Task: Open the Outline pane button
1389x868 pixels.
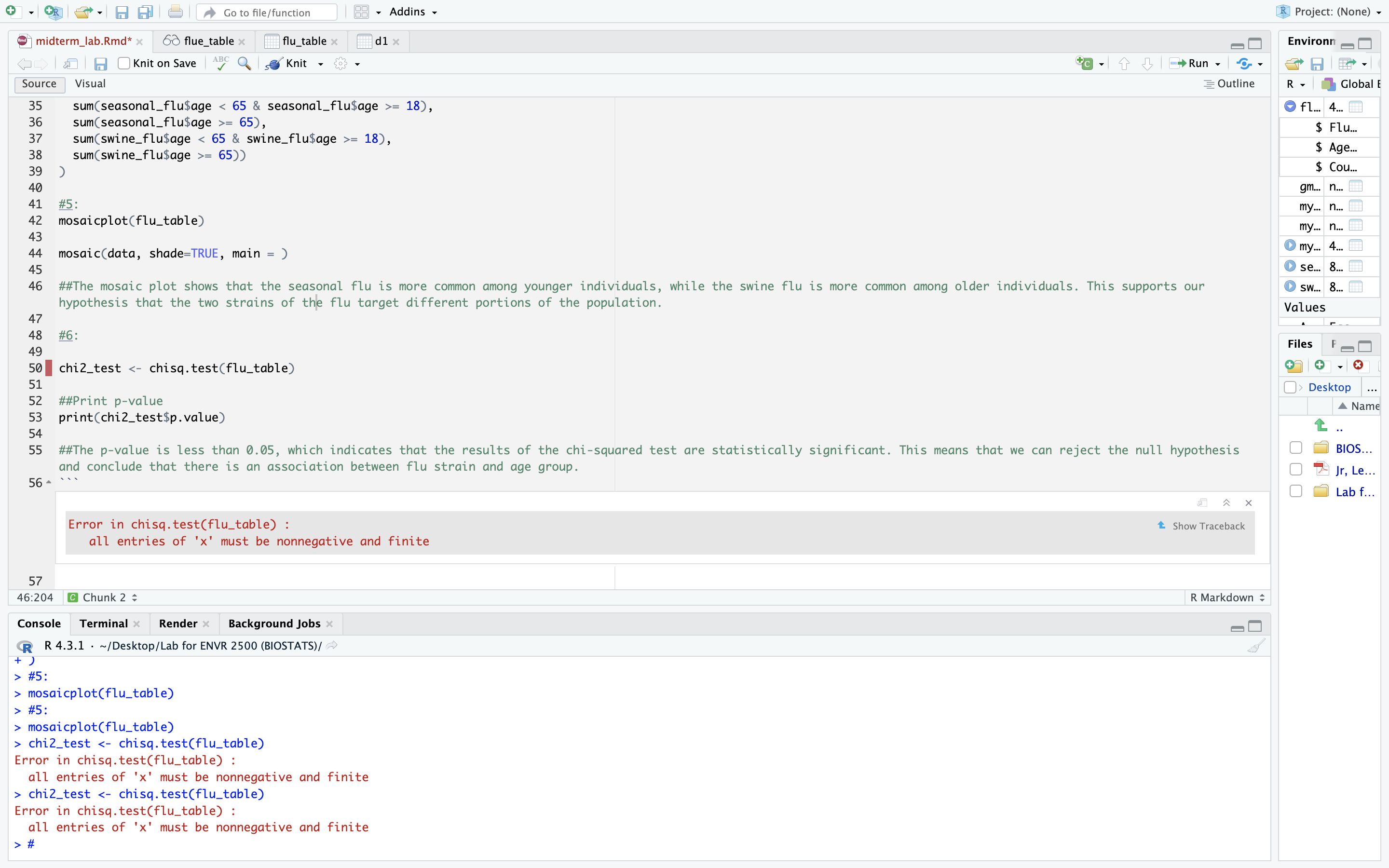Action: point(1229,84)
